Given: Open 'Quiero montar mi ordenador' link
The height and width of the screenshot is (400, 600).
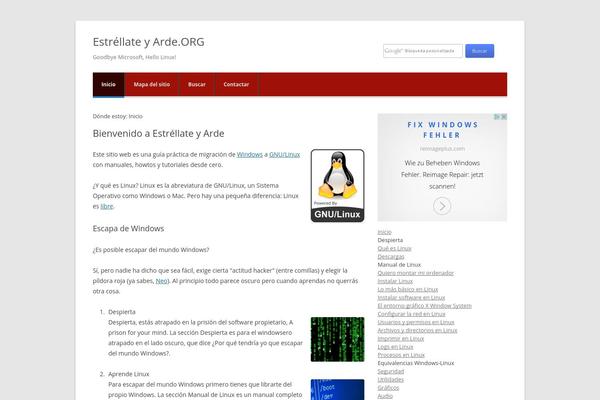Looking at the screenshot, I should pos(416,273).
